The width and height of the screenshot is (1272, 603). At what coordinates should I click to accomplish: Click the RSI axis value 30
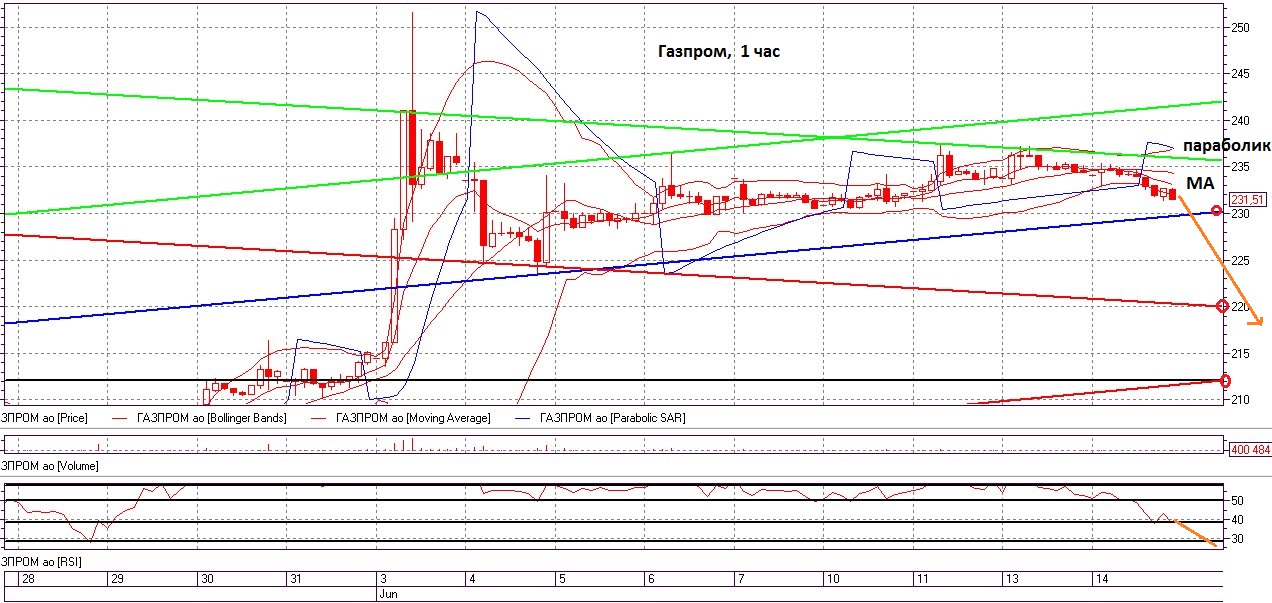1237,538
